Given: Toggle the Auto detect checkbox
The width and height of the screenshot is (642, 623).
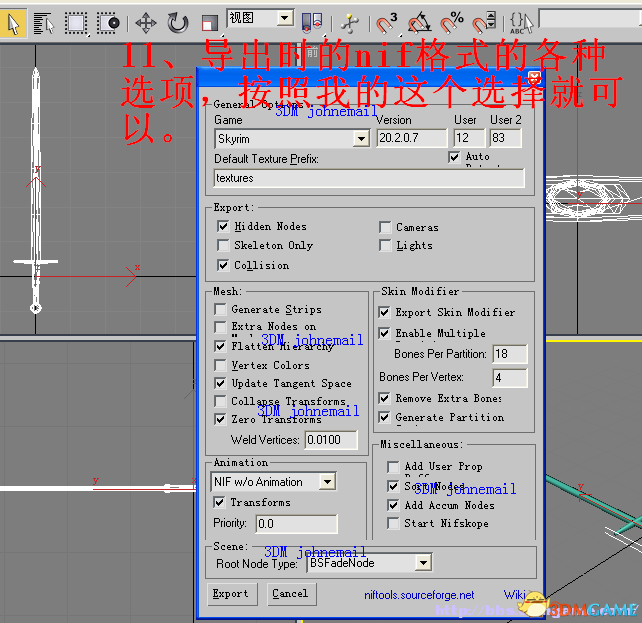Looking at the screenshot, I should [x=454, y=157].
